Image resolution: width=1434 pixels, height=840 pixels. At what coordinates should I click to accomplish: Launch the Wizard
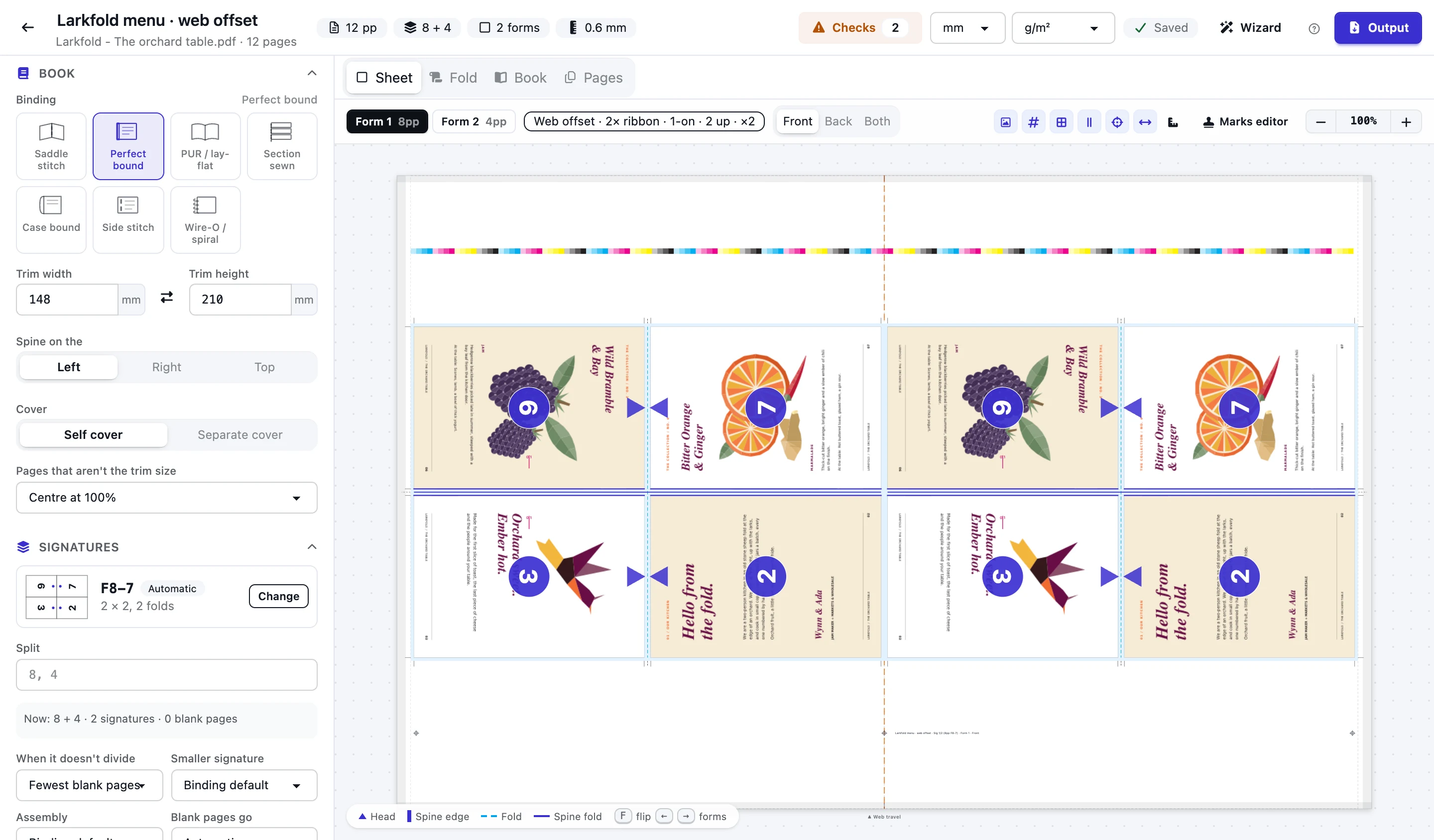click(1250, 28)
